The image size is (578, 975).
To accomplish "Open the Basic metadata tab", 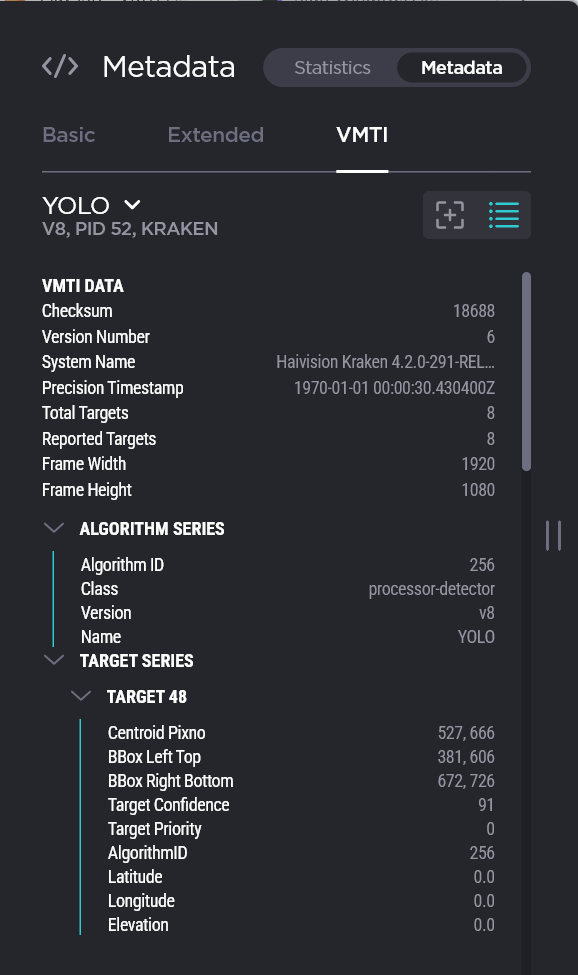I will (68, 135).
